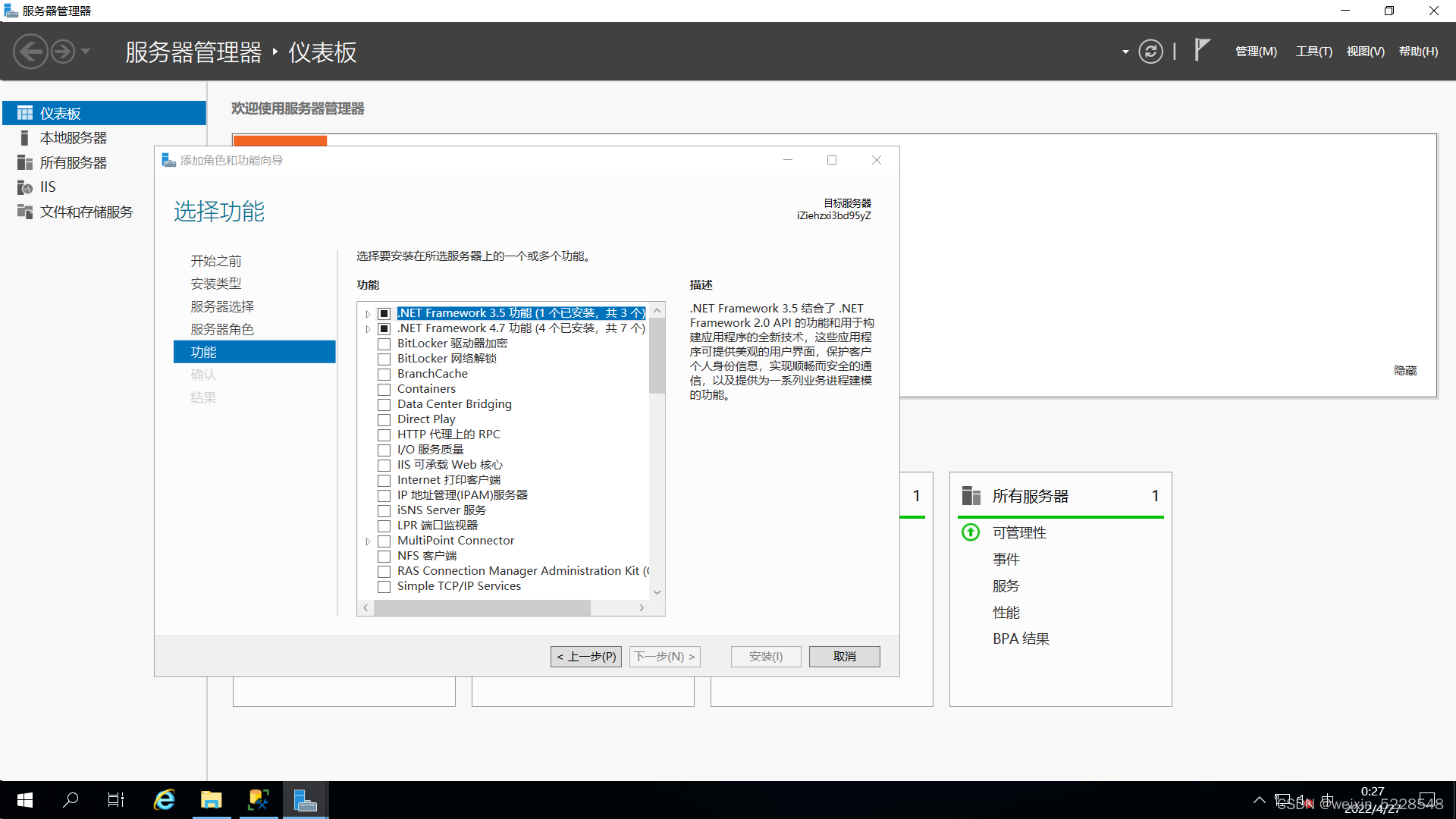Check Internet 打印客户端 checkbox
Image resolution: width=1456 pixels, height=819 pixels.
(384, 481)
